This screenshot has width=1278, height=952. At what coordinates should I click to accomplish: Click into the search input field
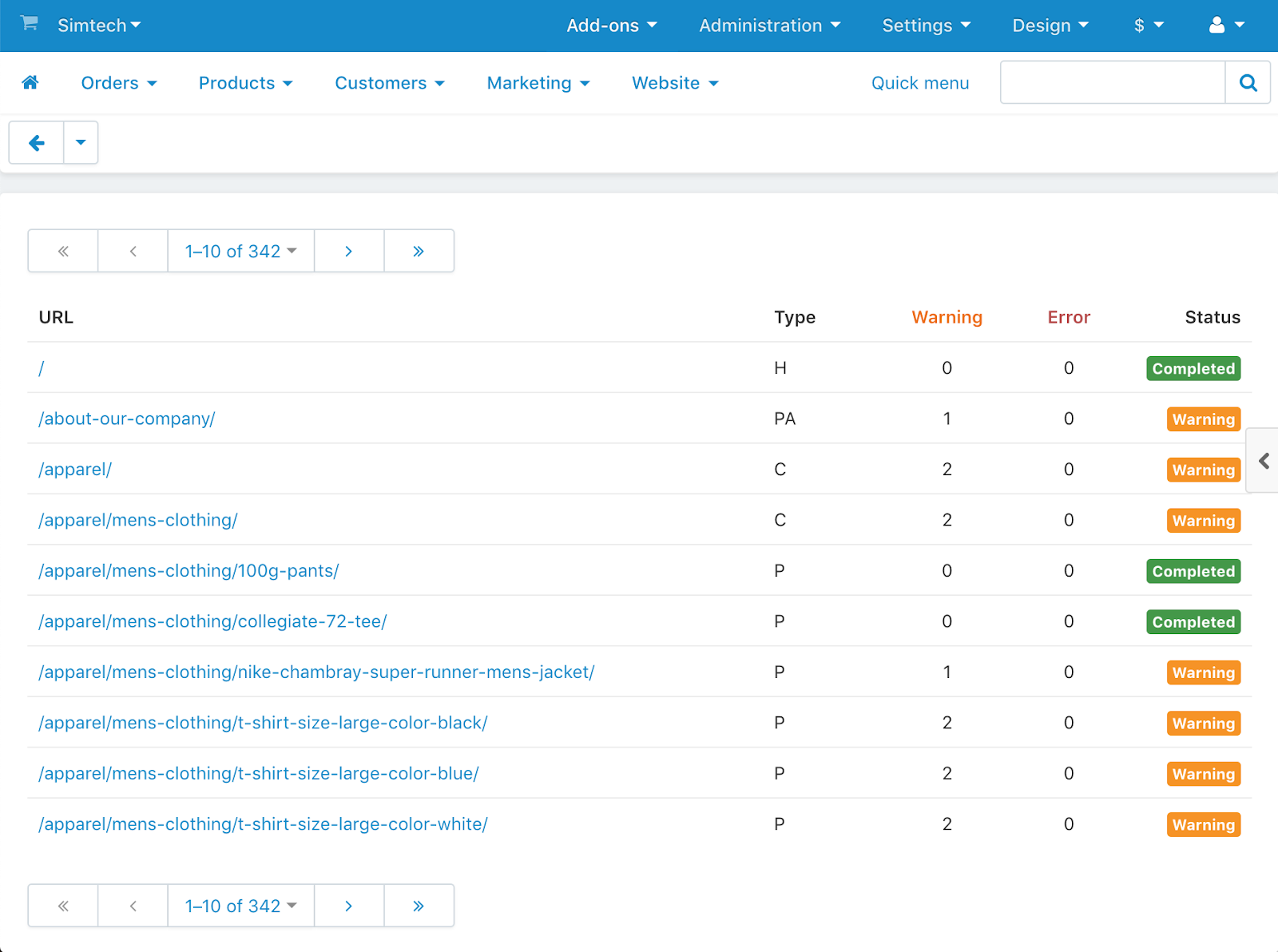(1113, 82)
